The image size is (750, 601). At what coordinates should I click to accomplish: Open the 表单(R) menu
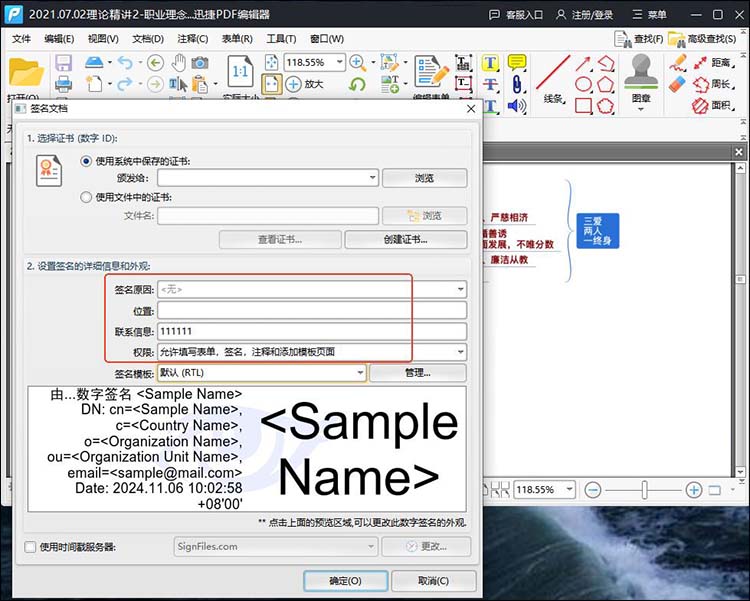(237, 39)
